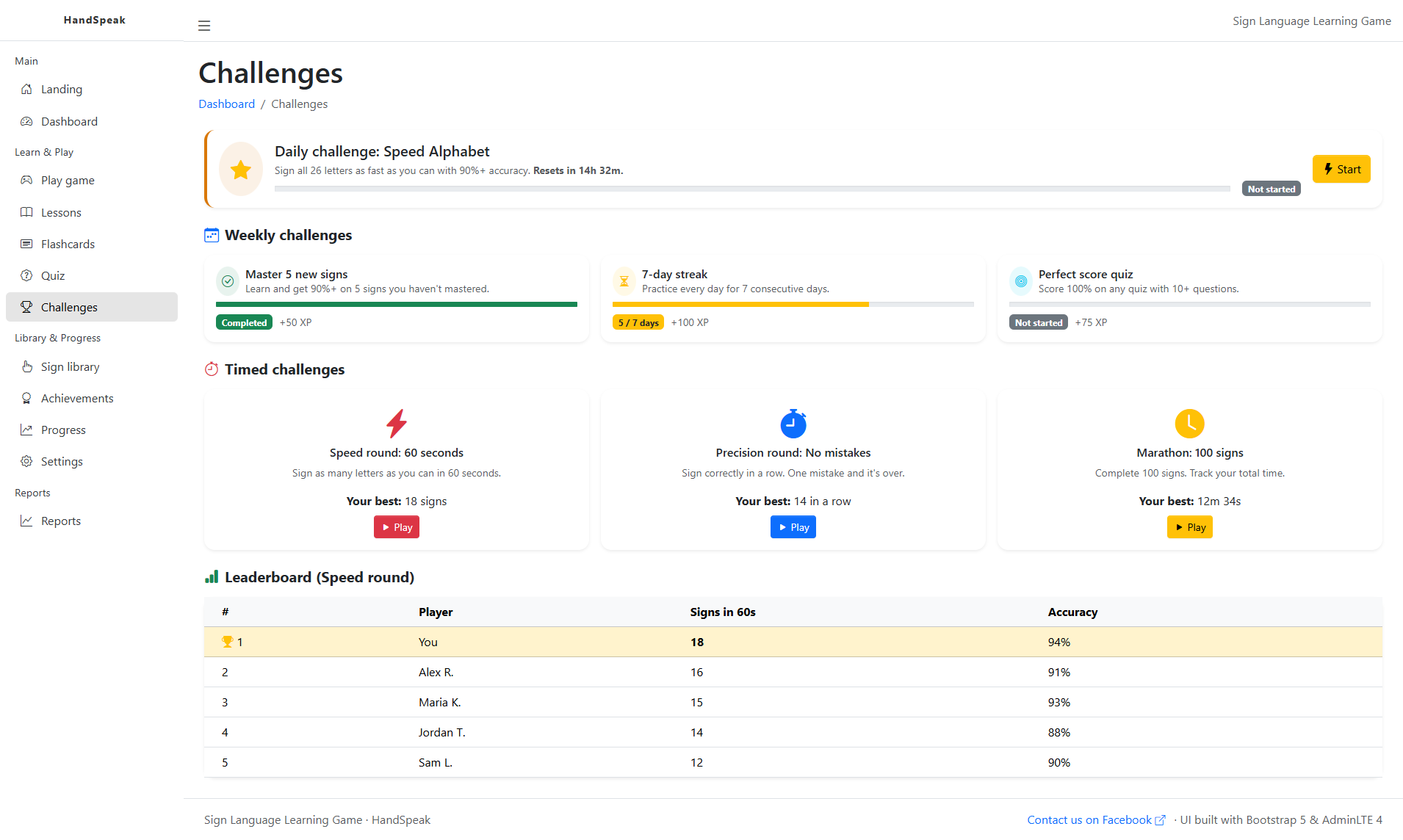Open the Dashboard breadcrumb link
1403x840 pixels.
pyautogui.click(x=226, y=104)
